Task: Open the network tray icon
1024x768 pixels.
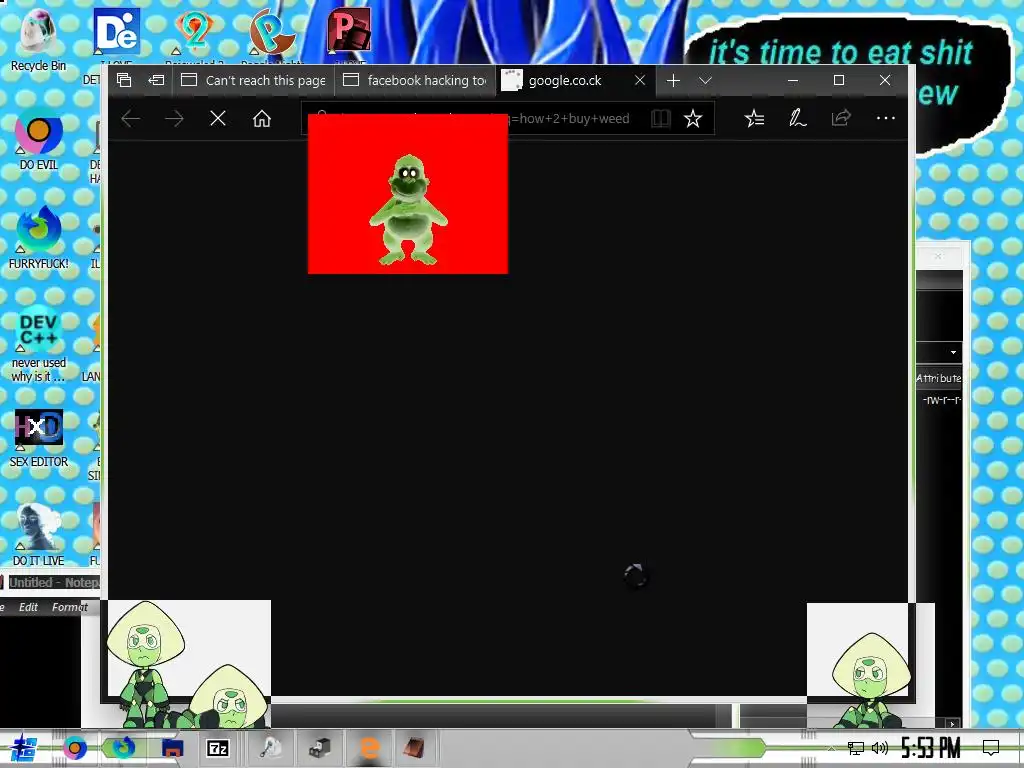Action: pyautogui.click(x=856, y=748)
